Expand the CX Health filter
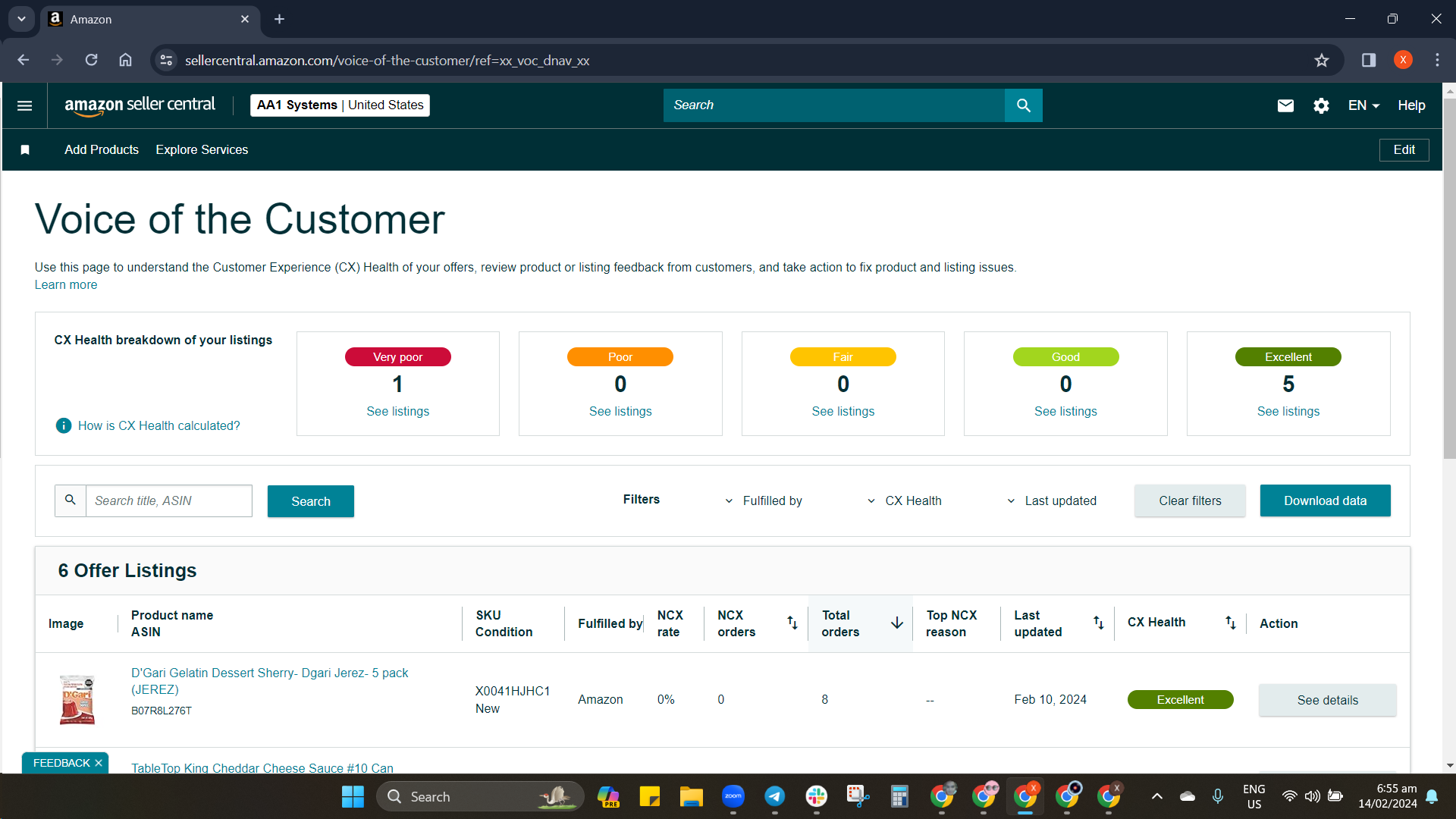 (x=904, y=500)
